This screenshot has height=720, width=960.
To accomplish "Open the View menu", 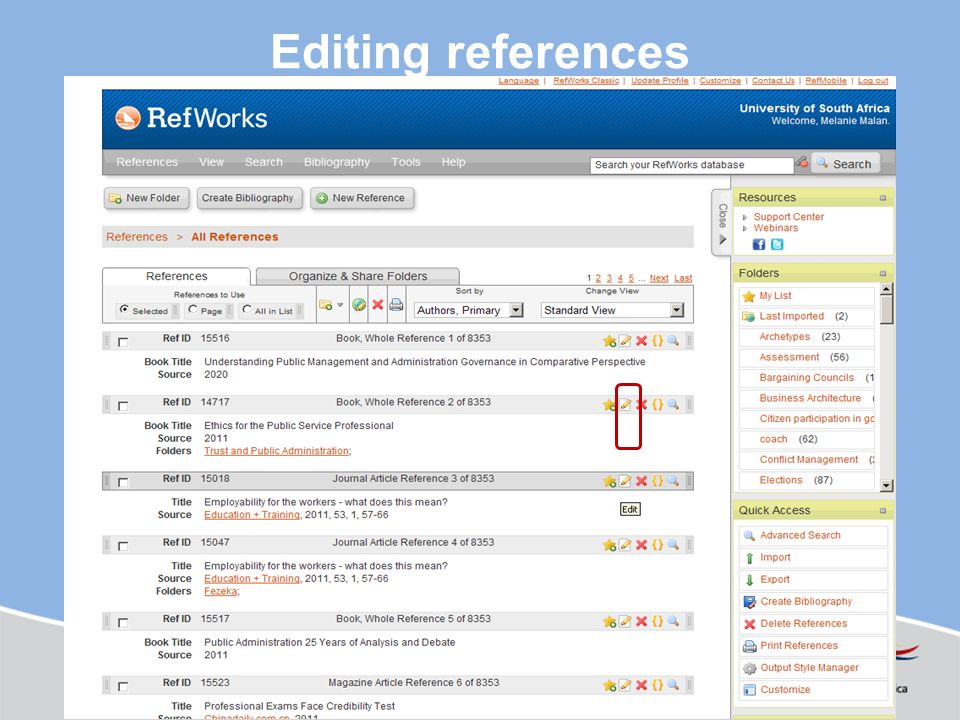I will click(211, 162).
